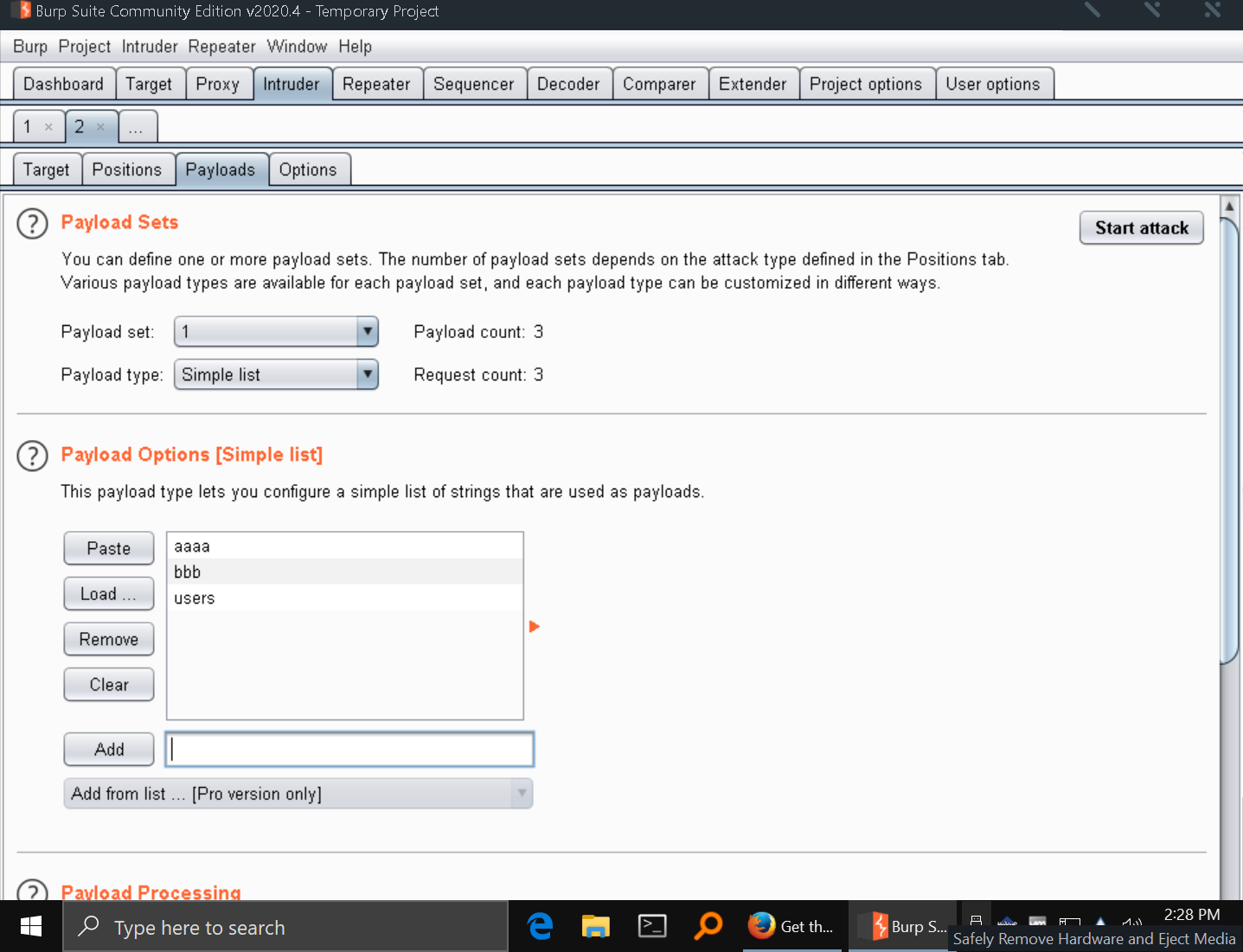Open help for Payload Processing
The image size is (1243, 952).
[x=32, y=891]
